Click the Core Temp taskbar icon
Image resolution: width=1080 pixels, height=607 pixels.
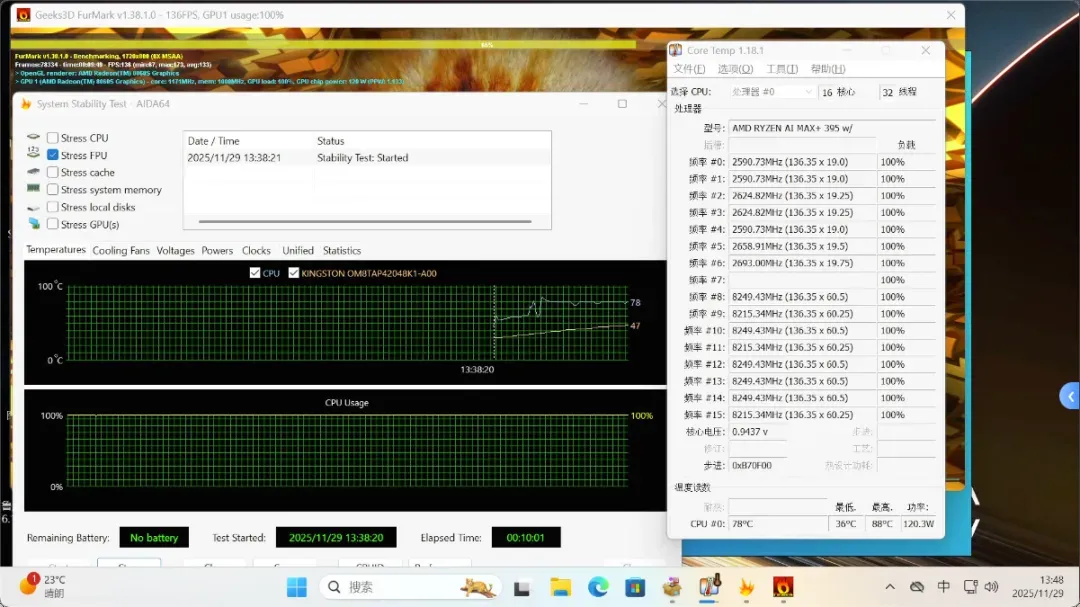pos(710,587)
